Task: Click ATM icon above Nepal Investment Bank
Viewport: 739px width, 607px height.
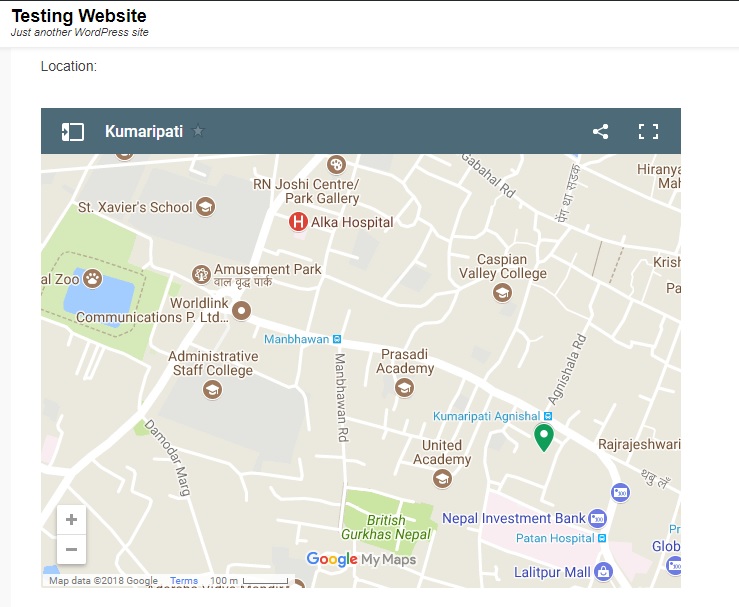Action: (621, 493)
